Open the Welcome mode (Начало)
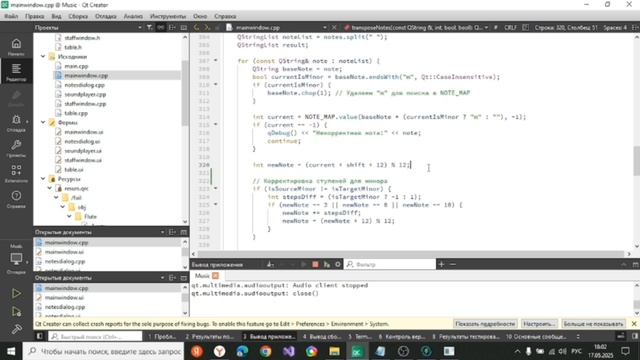640x360 pixels. [x=16, y=47]
